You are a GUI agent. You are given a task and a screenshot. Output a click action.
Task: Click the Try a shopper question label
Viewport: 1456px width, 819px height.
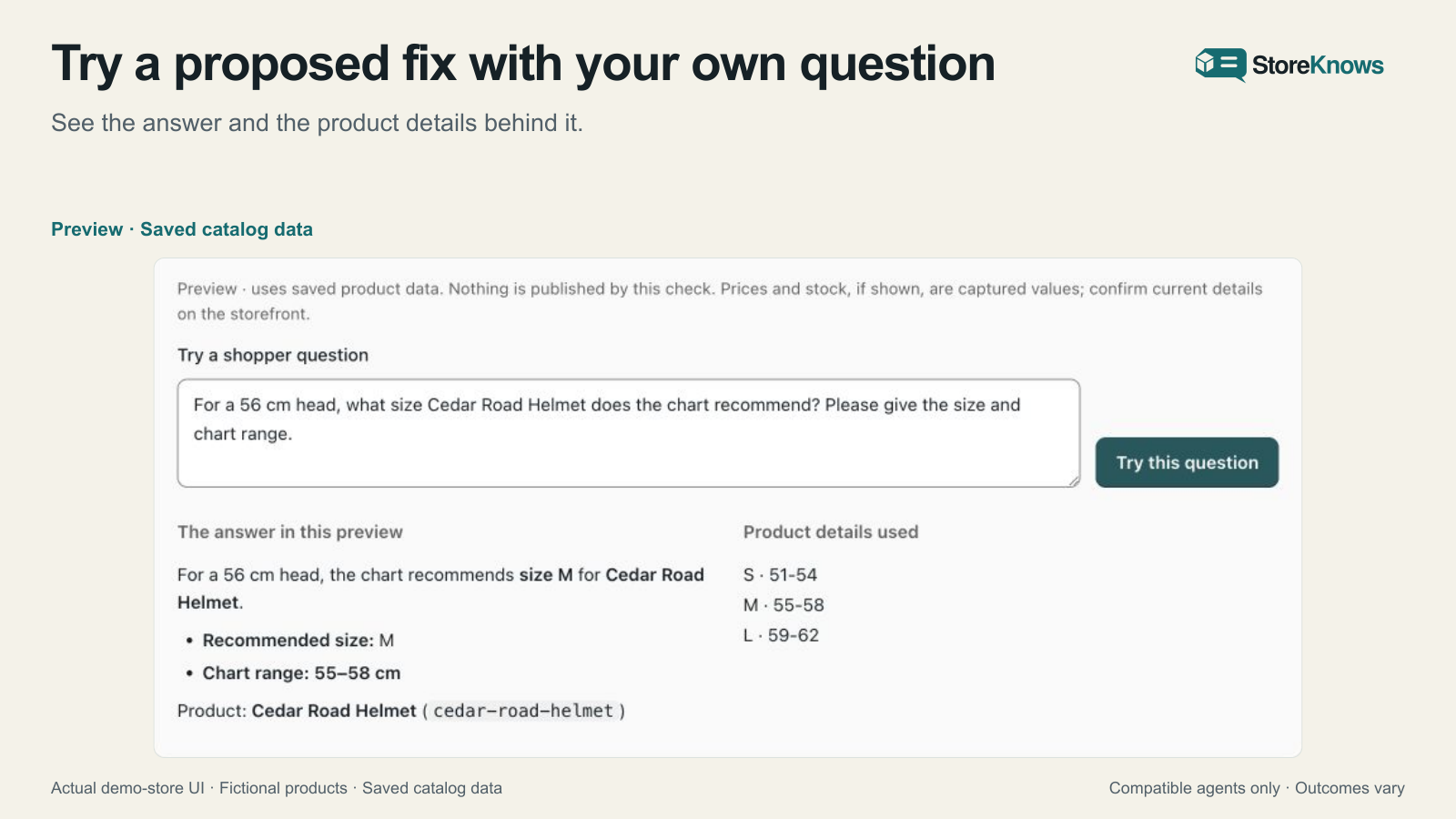(273, 355)
